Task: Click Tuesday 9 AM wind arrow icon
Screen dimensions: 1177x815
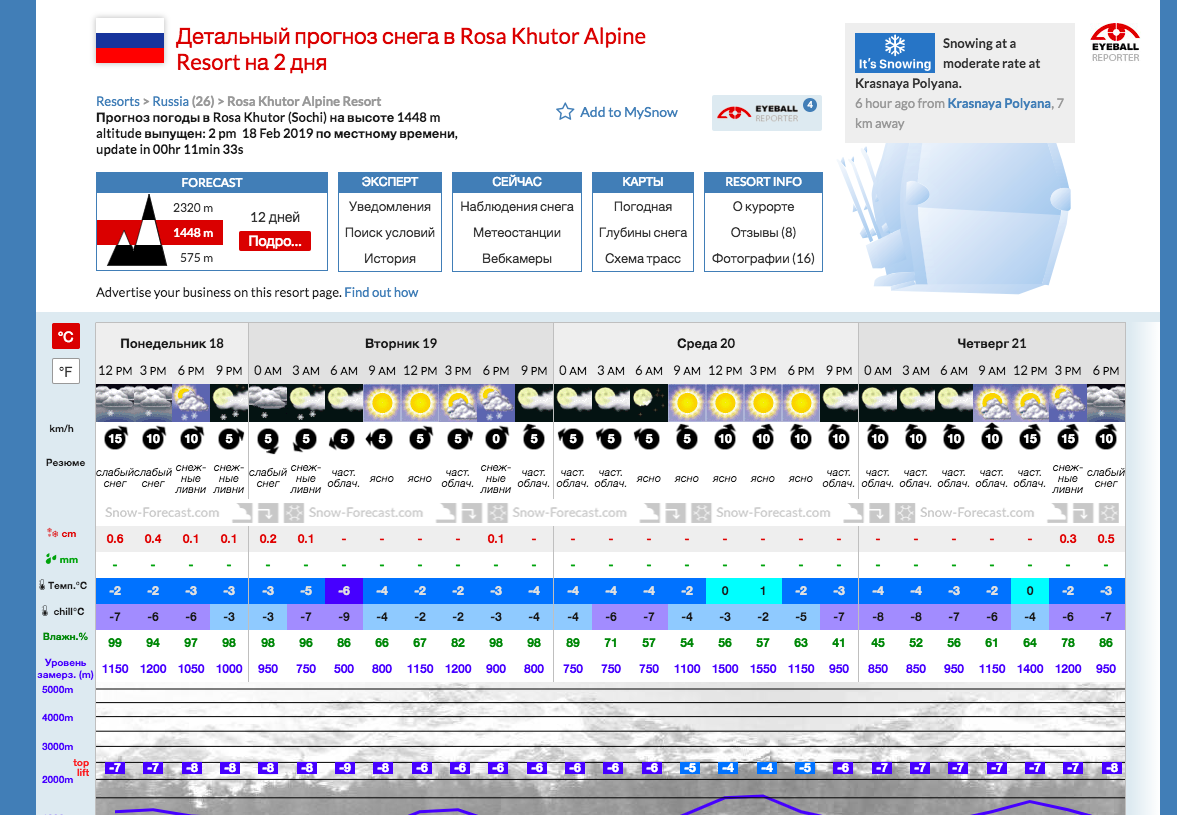Action: (x=381, y=438)
